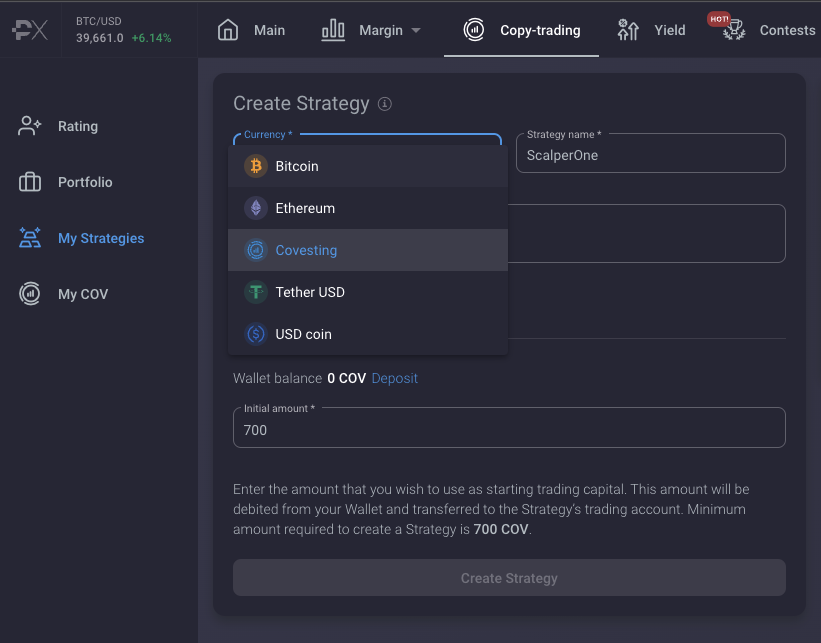Open Rating in the sidebar
The width and height of the screenshot is (821, 643).
point(58,126)
